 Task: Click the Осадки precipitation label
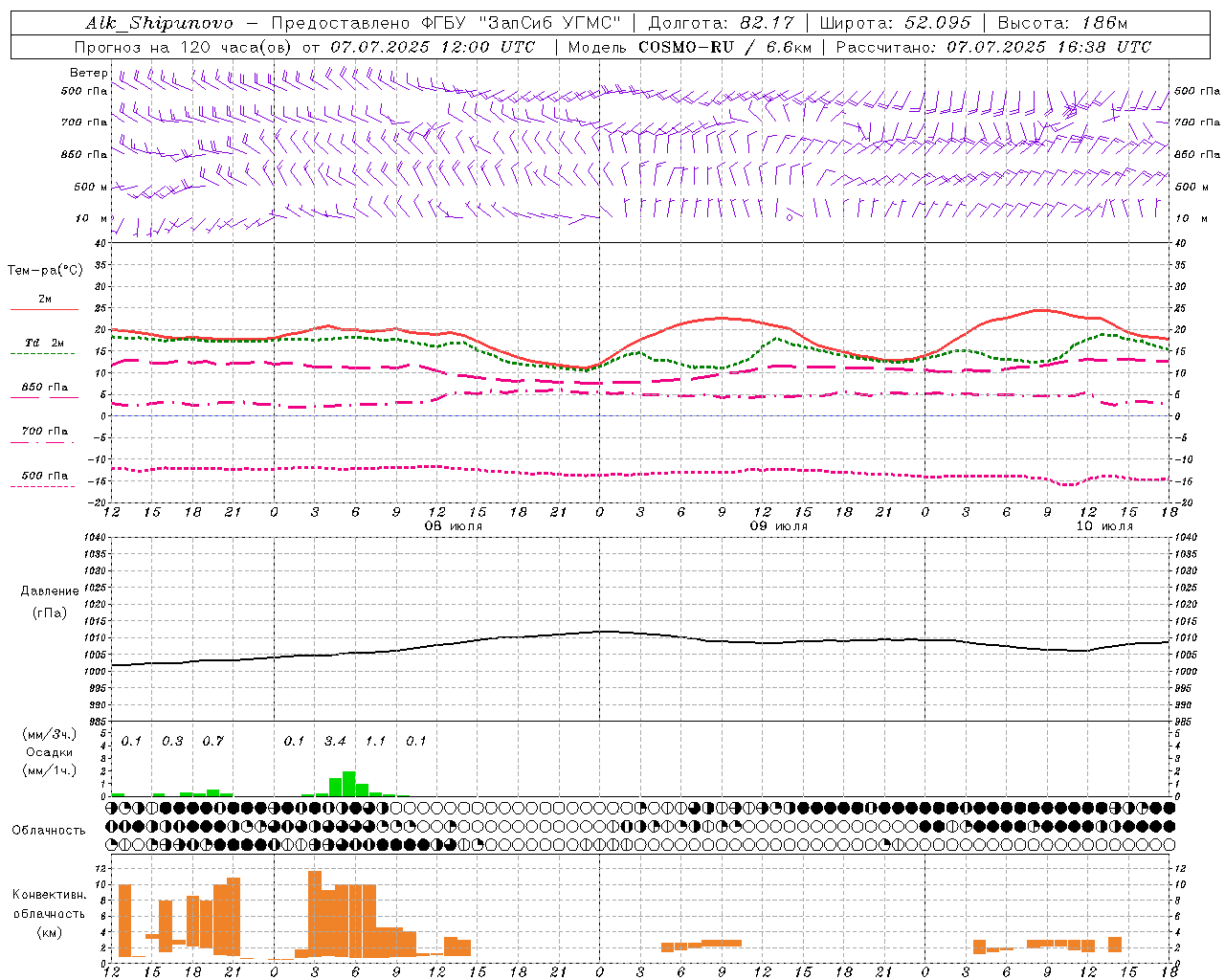(50, 752)
